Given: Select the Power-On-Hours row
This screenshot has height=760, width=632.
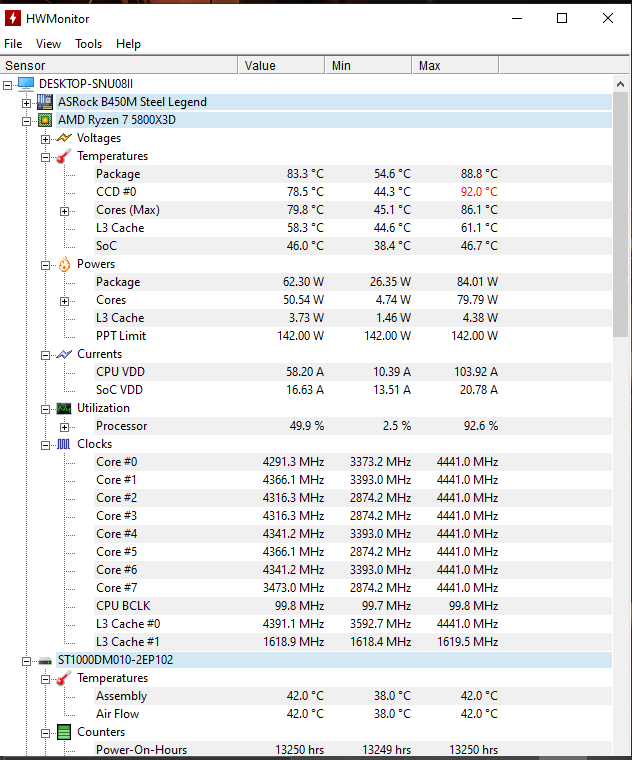Looking at the screenshot, I should point(353,749).
